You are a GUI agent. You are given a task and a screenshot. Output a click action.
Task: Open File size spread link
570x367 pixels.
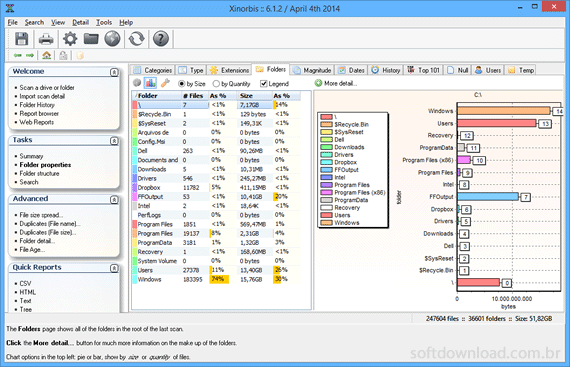point(41,215)
